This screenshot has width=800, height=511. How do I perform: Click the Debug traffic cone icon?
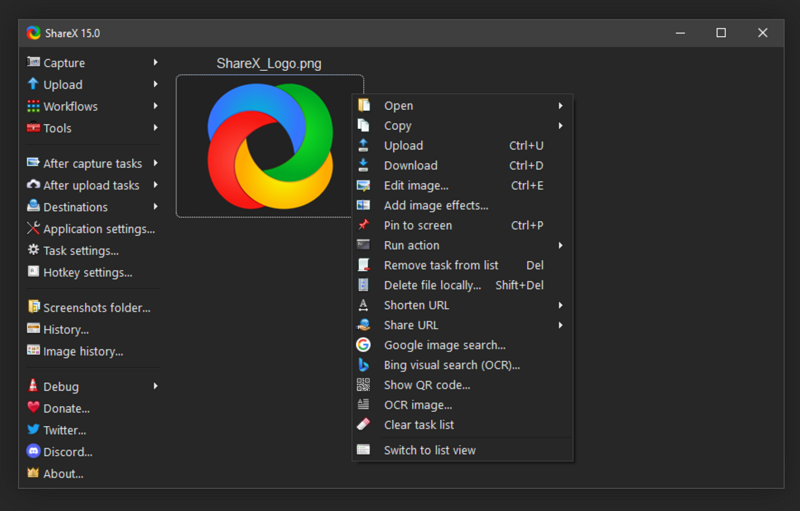(33, 386)
